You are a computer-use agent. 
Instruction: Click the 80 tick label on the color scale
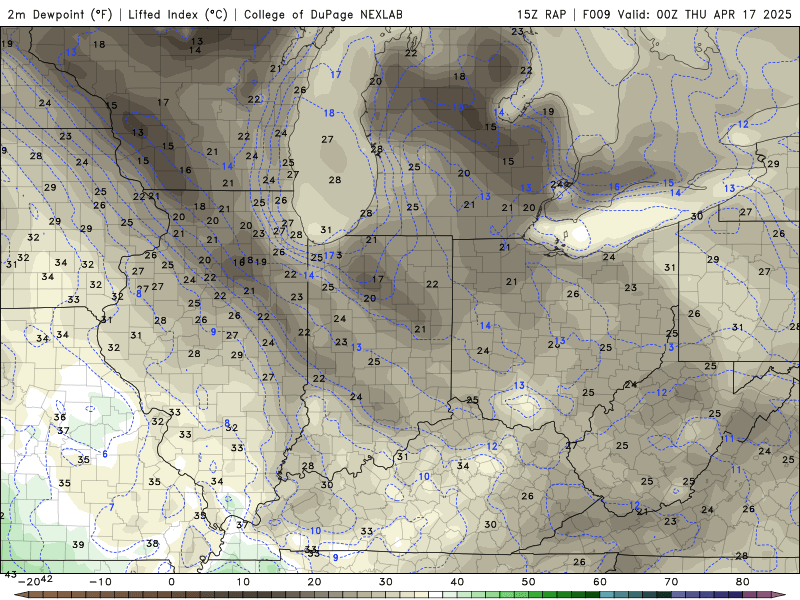pyautogui.click(x=743, y=582)
